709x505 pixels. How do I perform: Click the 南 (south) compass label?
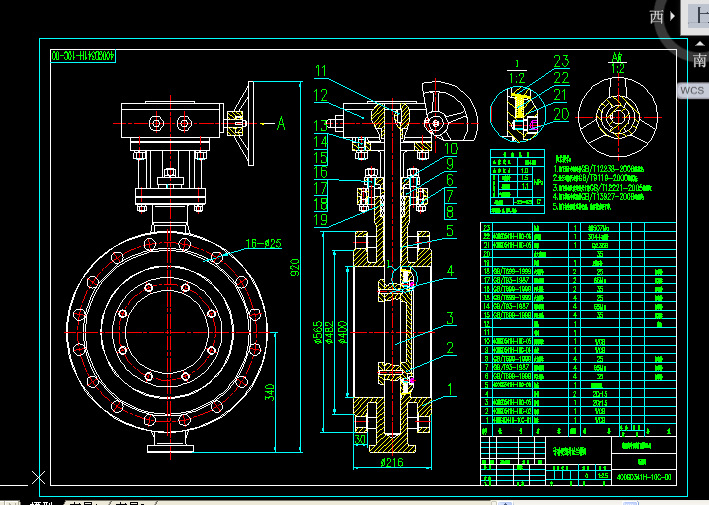pyautogui.click(x=700, y=60)
